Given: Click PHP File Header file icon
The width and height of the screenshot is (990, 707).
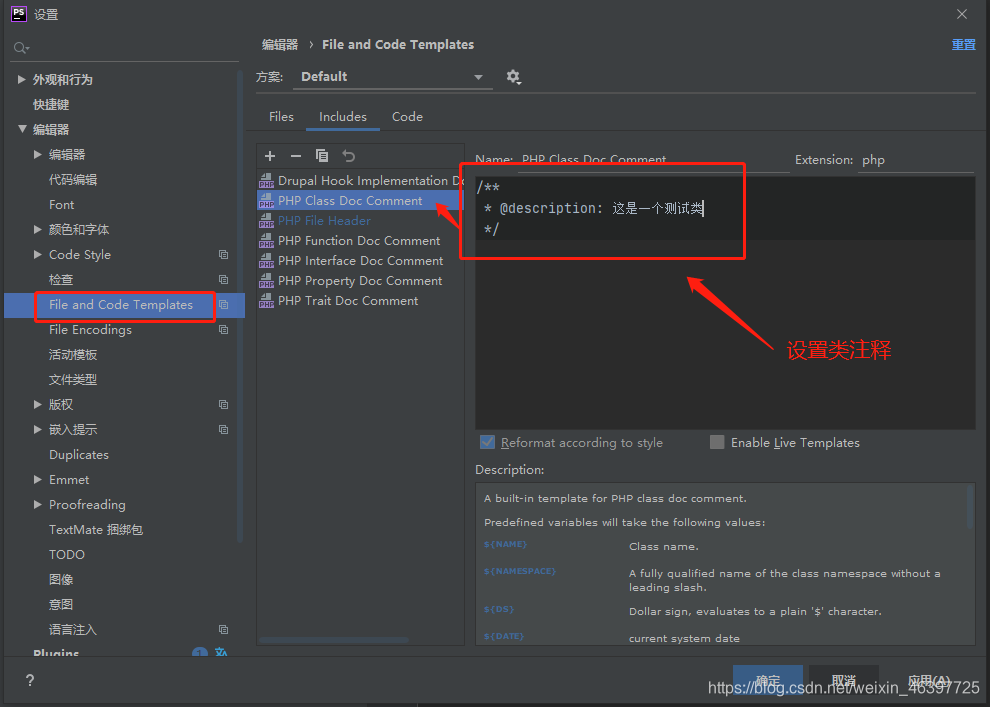Looking at the screenshot, I should coord(266,221).
